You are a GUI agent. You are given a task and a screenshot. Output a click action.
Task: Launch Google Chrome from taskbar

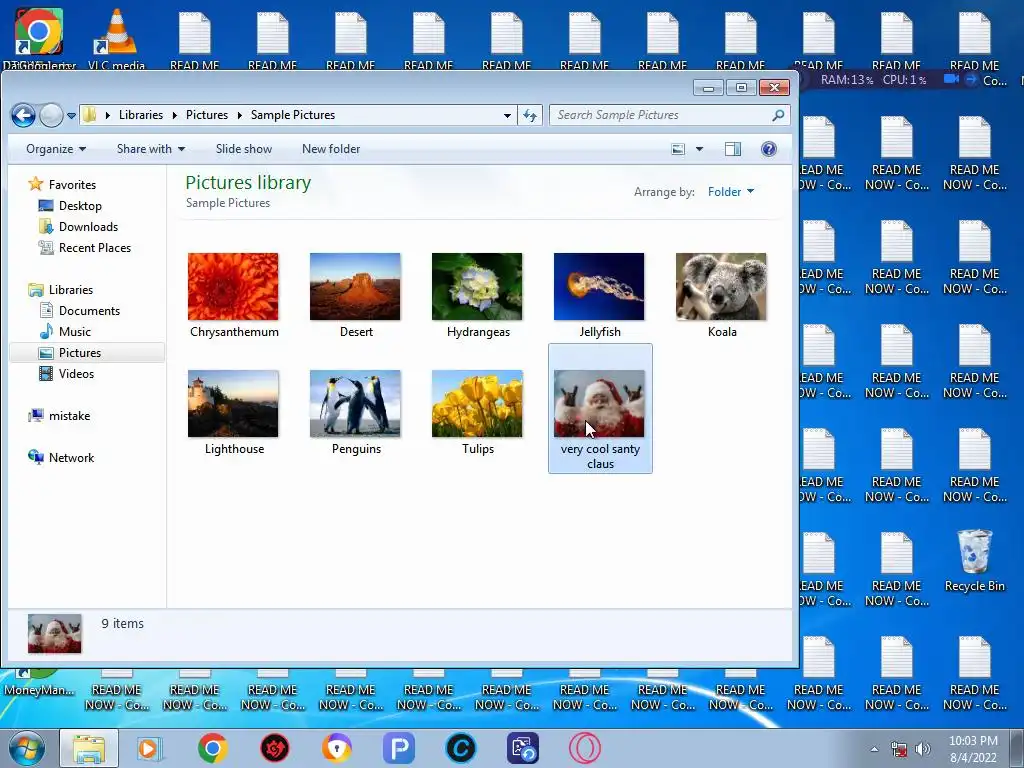(x=212, y=748)
